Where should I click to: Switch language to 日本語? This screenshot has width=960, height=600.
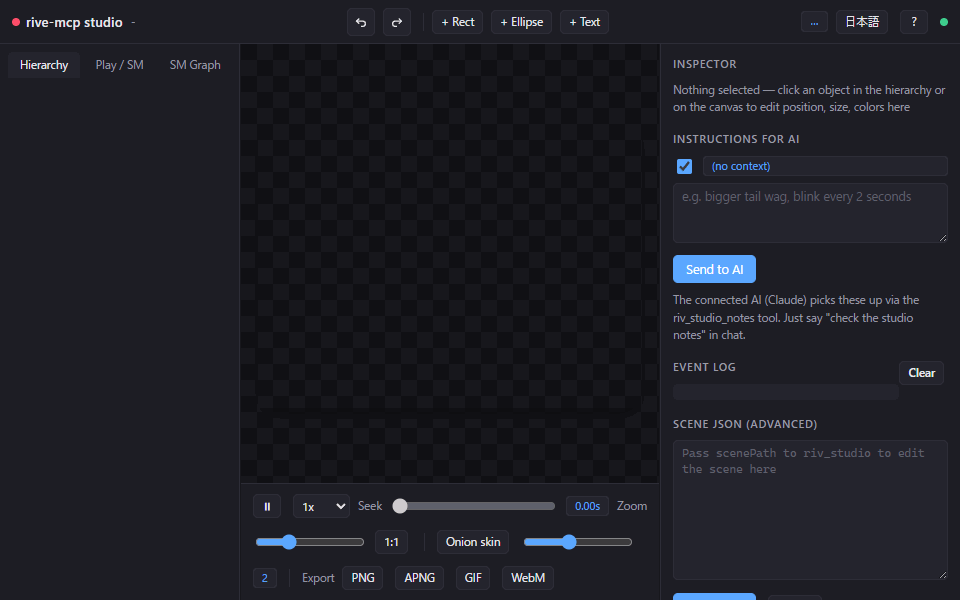(x=862, y=22)
